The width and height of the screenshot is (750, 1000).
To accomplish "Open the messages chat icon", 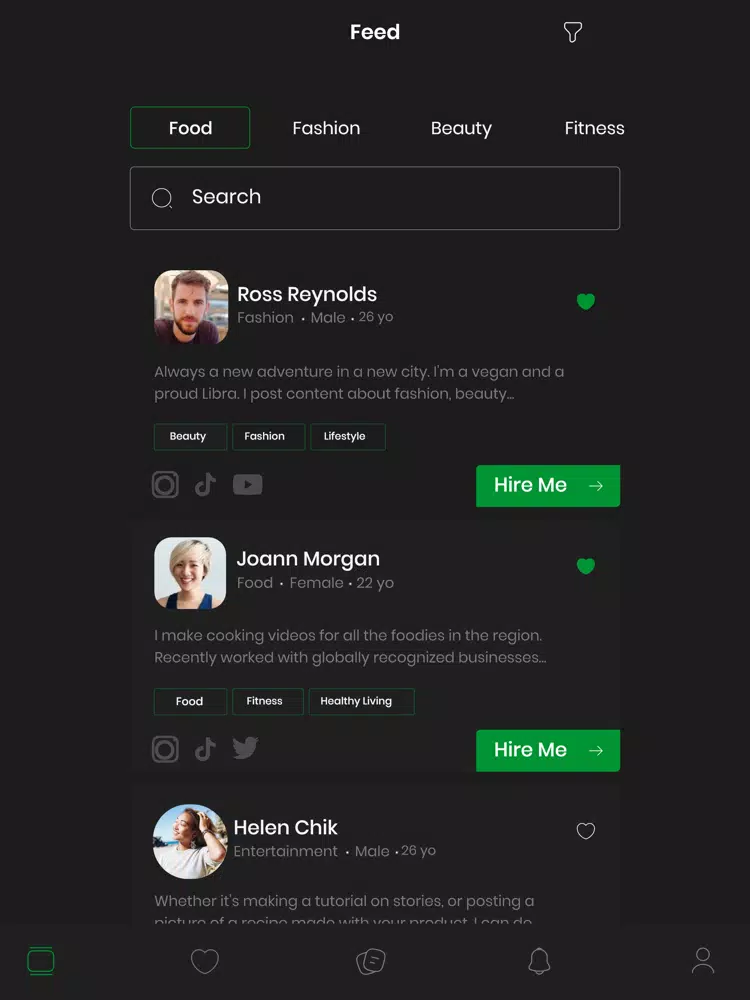I will [x=371, y=961].
